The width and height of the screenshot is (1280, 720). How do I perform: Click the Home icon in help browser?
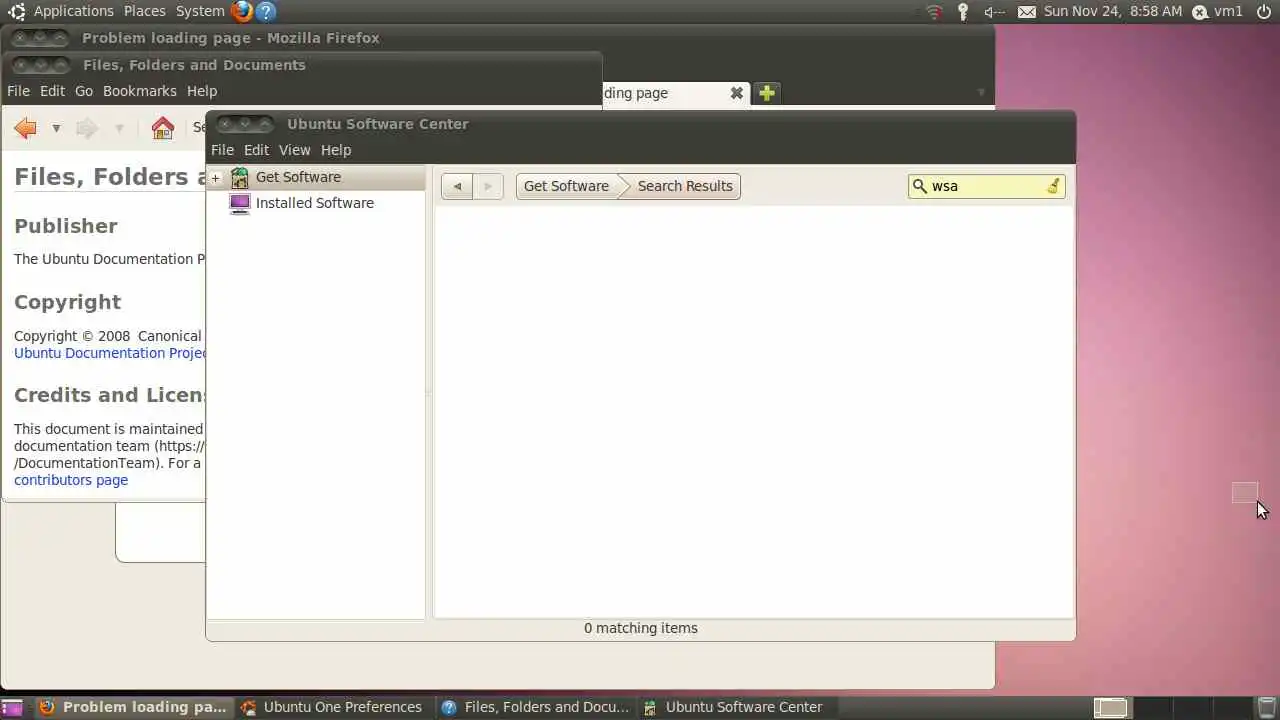click(x=163, y=128)
